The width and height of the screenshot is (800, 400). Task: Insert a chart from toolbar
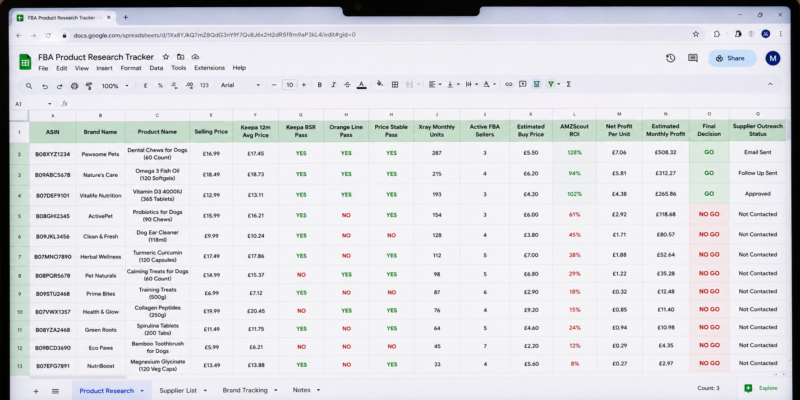[536, 84]
